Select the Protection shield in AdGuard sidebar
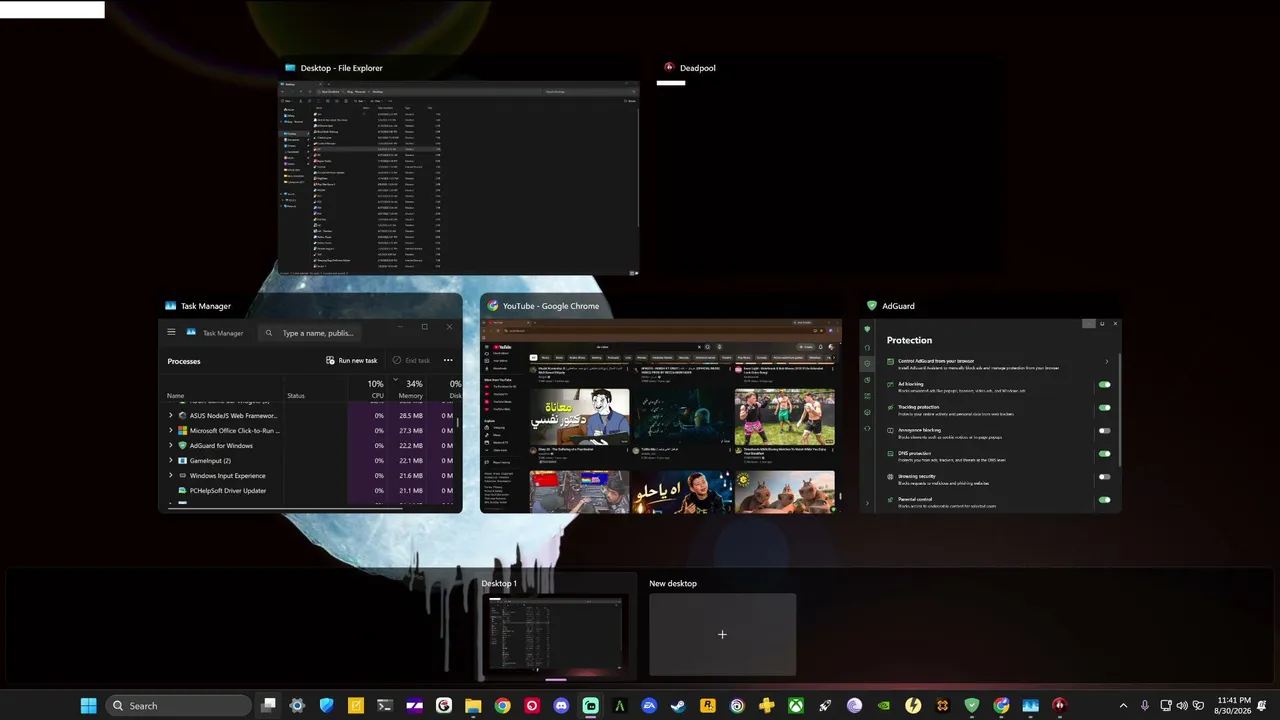 867,363
